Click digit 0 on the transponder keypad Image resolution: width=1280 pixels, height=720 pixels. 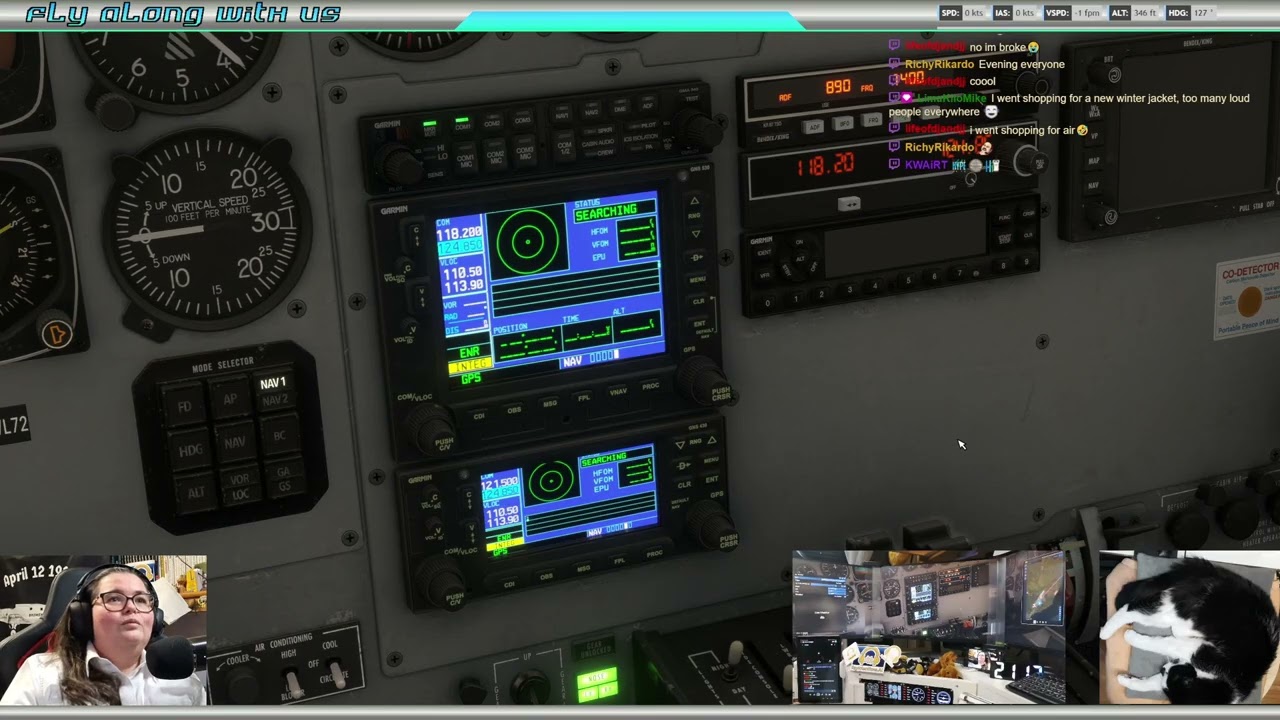tap(768, 303)
